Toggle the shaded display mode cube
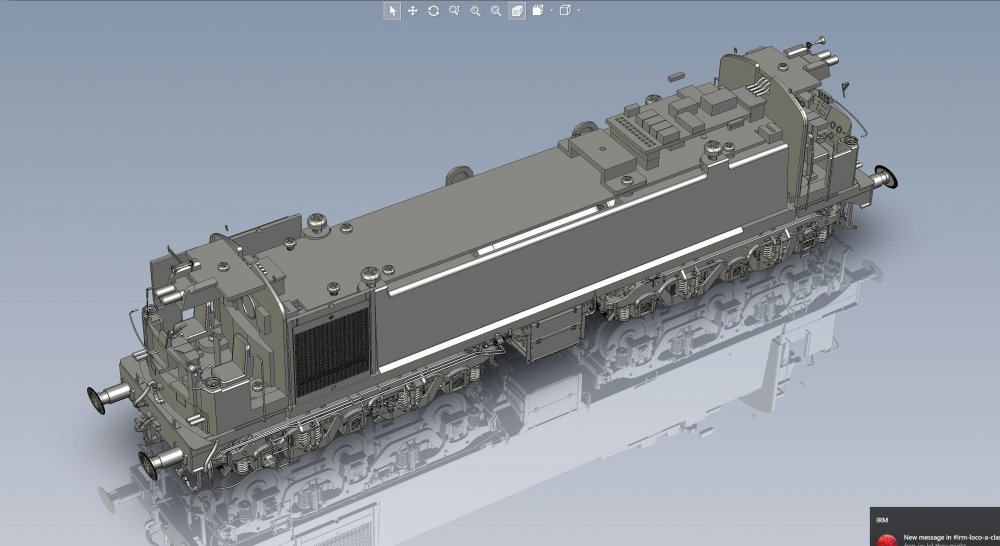This screenshot has height=546, width=1000. point(517,10)
